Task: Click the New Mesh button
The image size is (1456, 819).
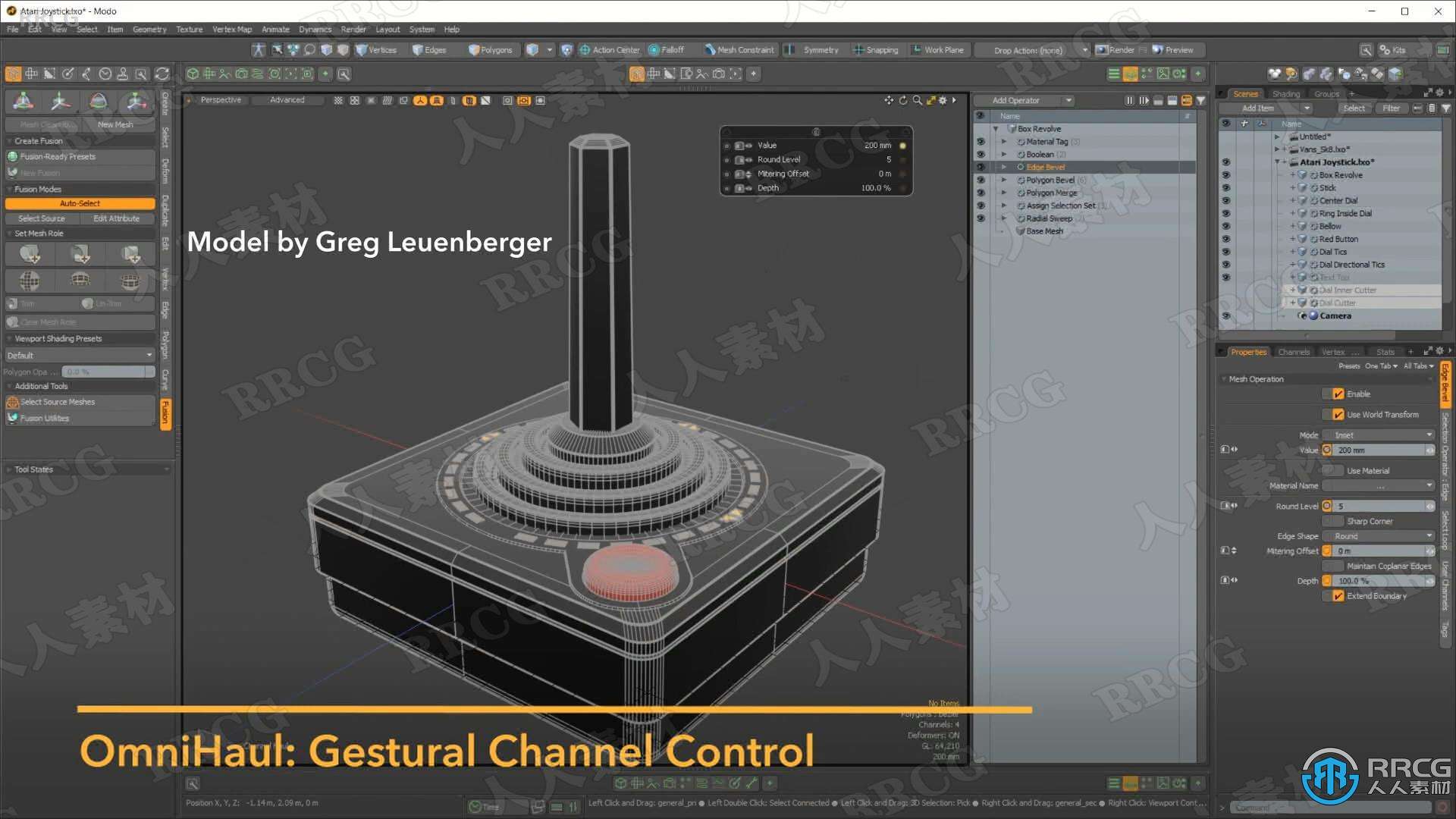Action: 115,124
